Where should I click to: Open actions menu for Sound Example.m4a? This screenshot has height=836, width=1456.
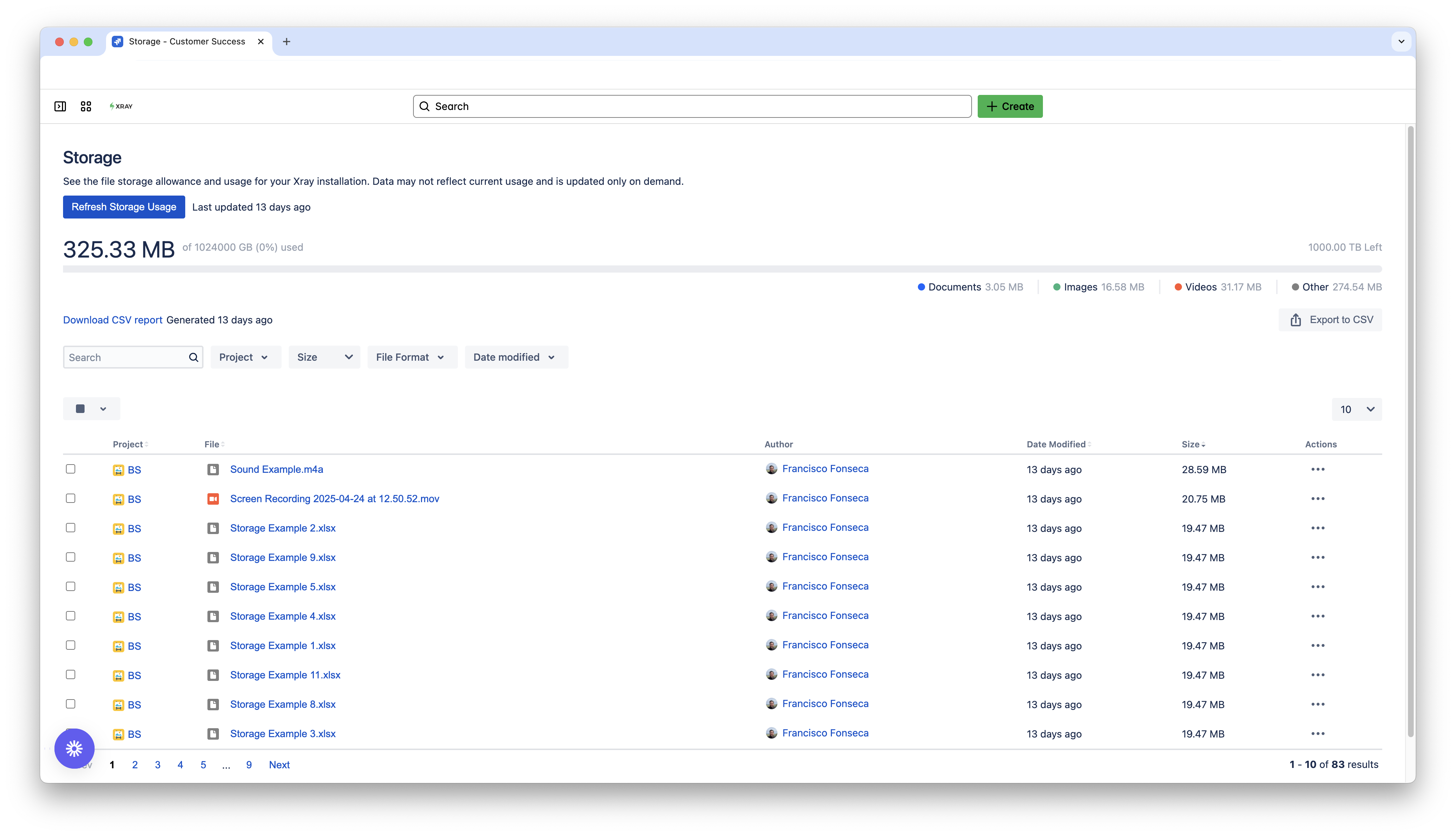click(1318, 469)
